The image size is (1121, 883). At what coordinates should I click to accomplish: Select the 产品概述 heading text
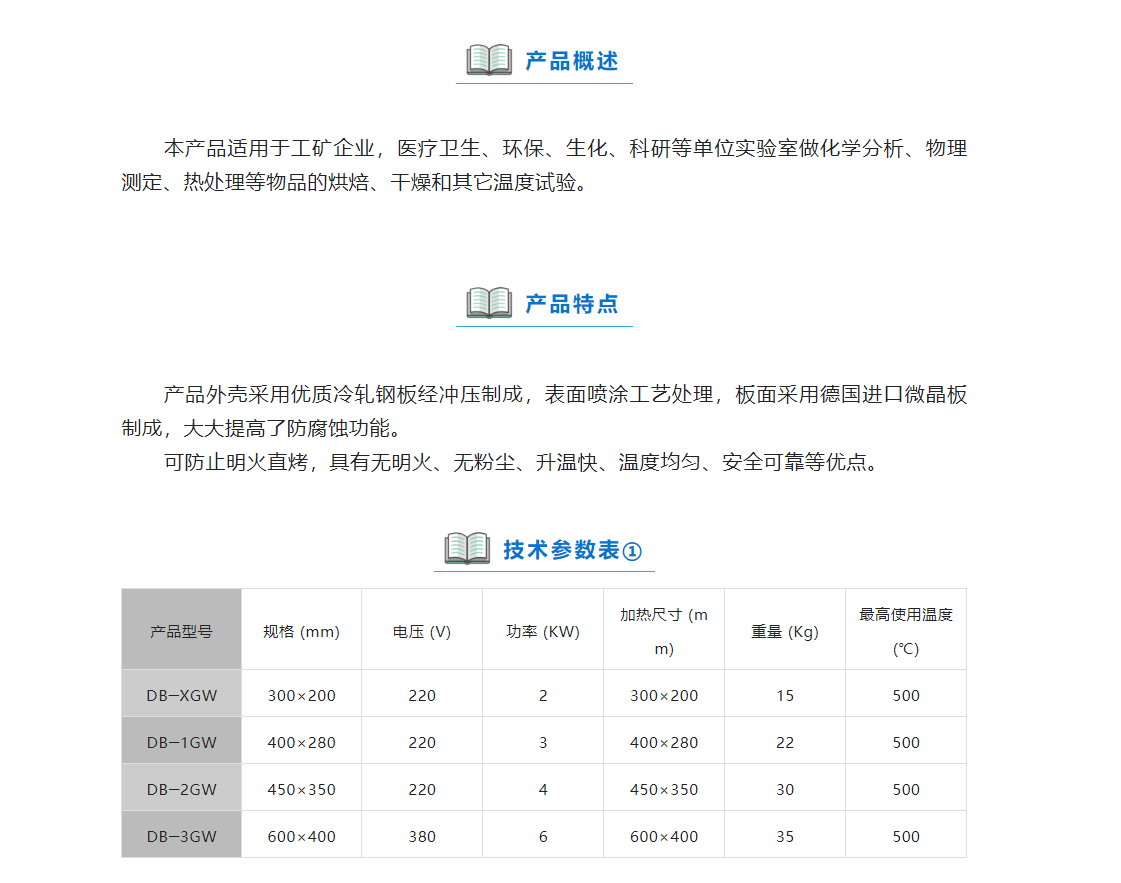pyautogui.click(x=571, y=61)
